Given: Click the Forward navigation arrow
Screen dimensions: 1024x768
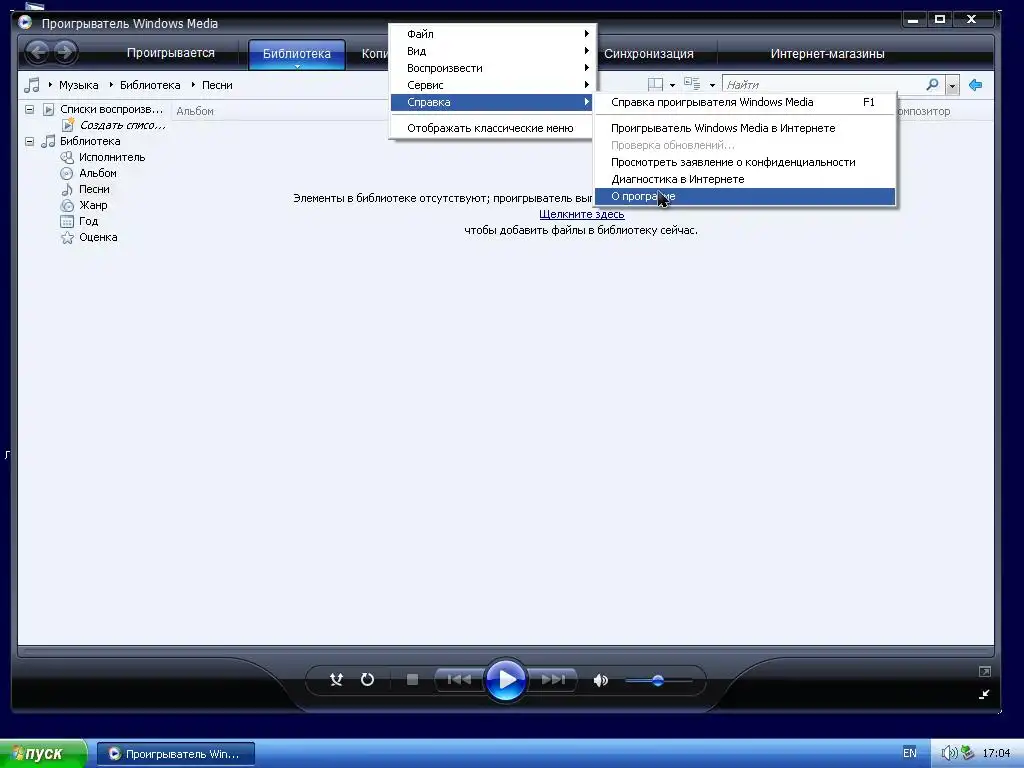Looking at the screenshot, I should [65, 52].
